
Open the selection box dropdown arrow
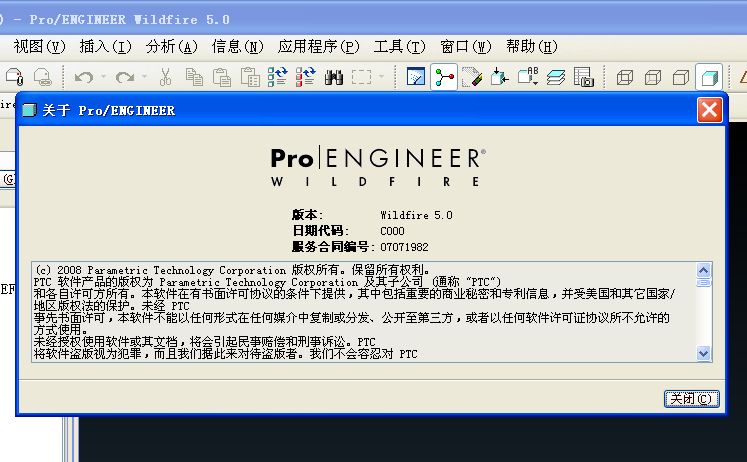coord(381,76)
